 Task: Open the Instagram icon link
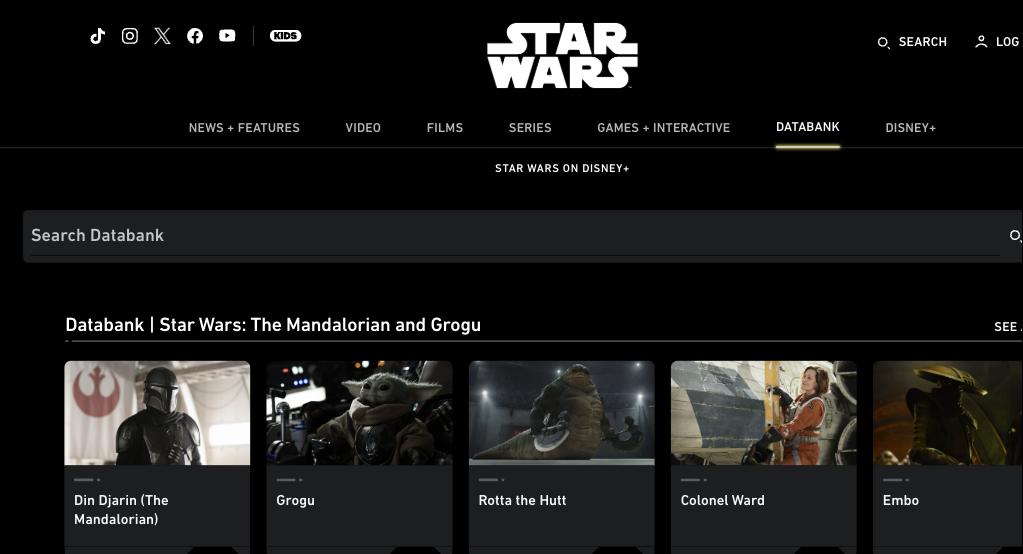pyautogui.click(x=130, y=36)
